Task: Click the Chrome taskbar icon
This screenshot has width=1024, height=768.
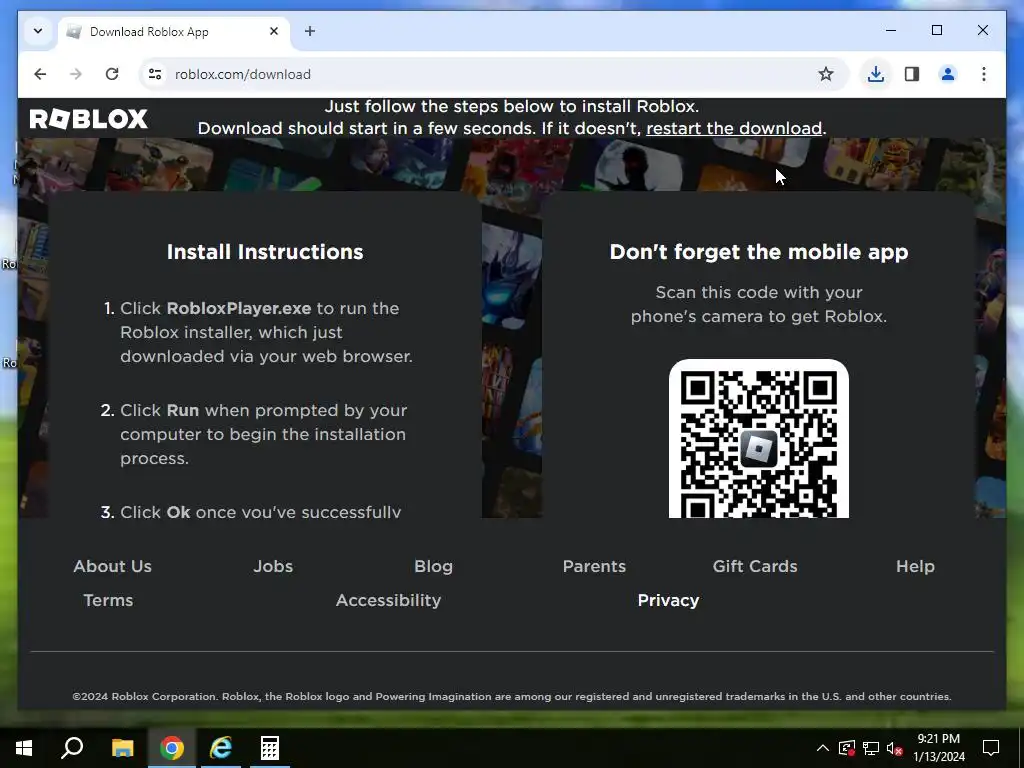Action: pos(172,748)
